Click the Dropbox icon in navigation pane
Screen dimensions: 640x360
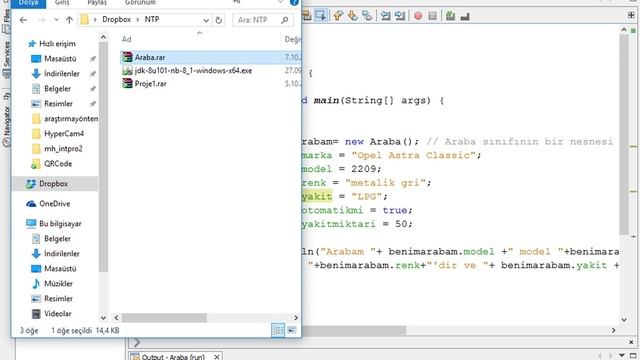pos(31,184)
